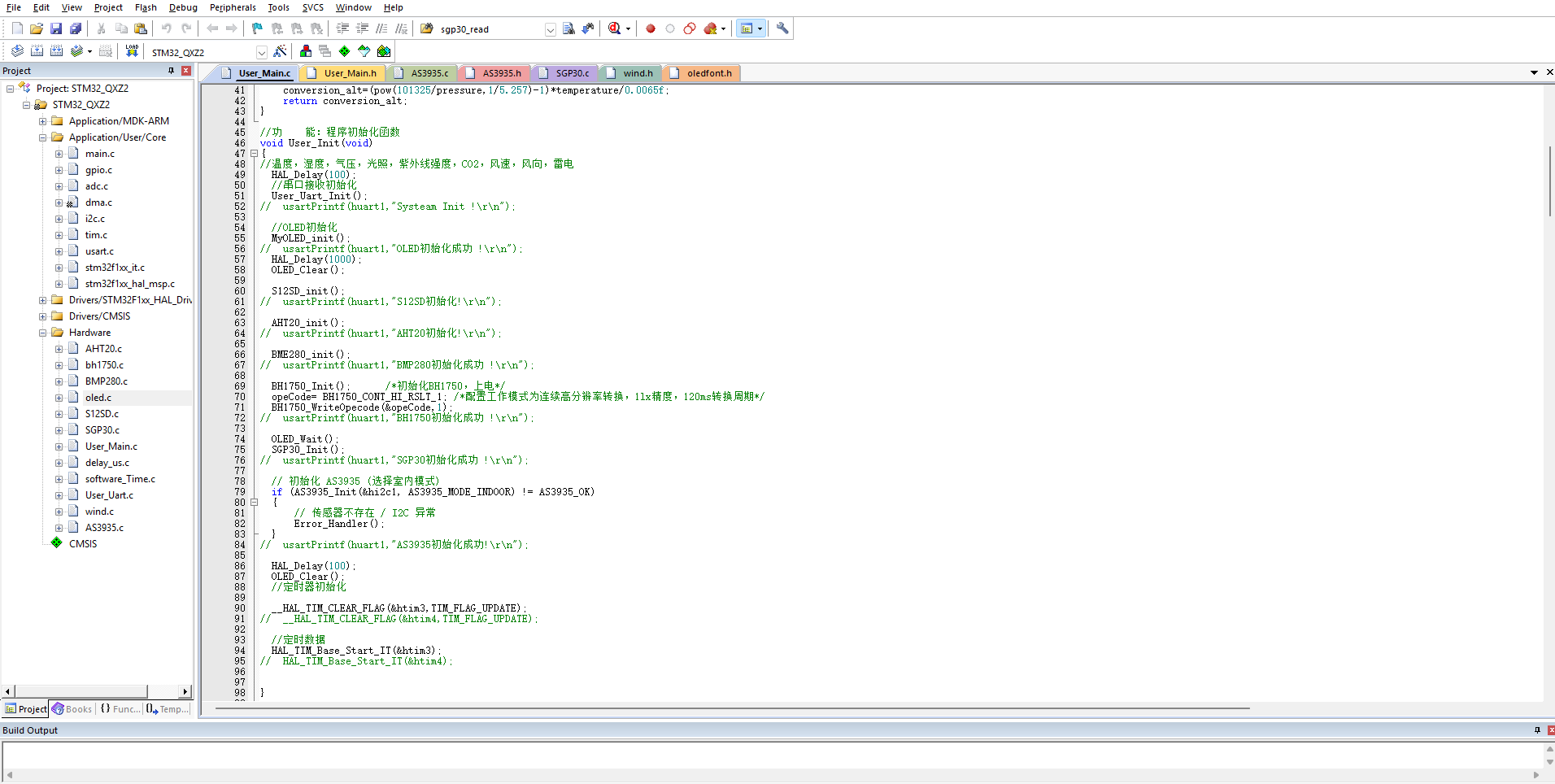This screenshot has width=1555, height=784.
Task: Open find text dropdown sgp30_read
Action: tap(551, 29)
